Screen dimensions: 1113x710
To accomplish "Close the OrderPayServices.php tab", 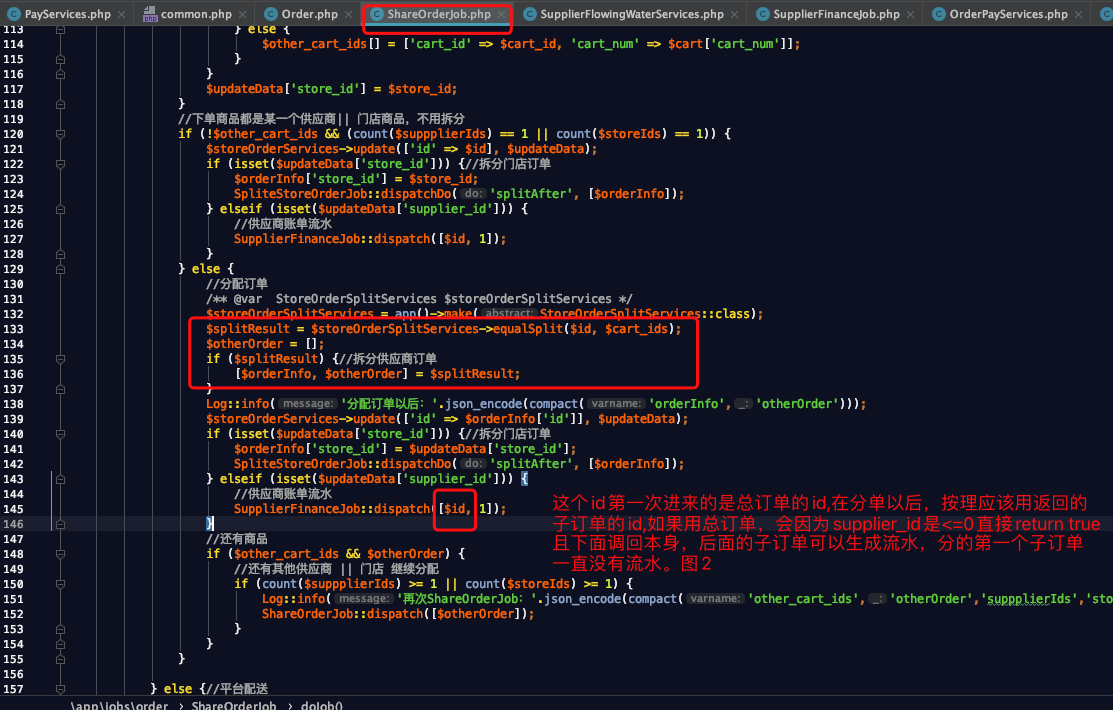I will (1079, 14).
